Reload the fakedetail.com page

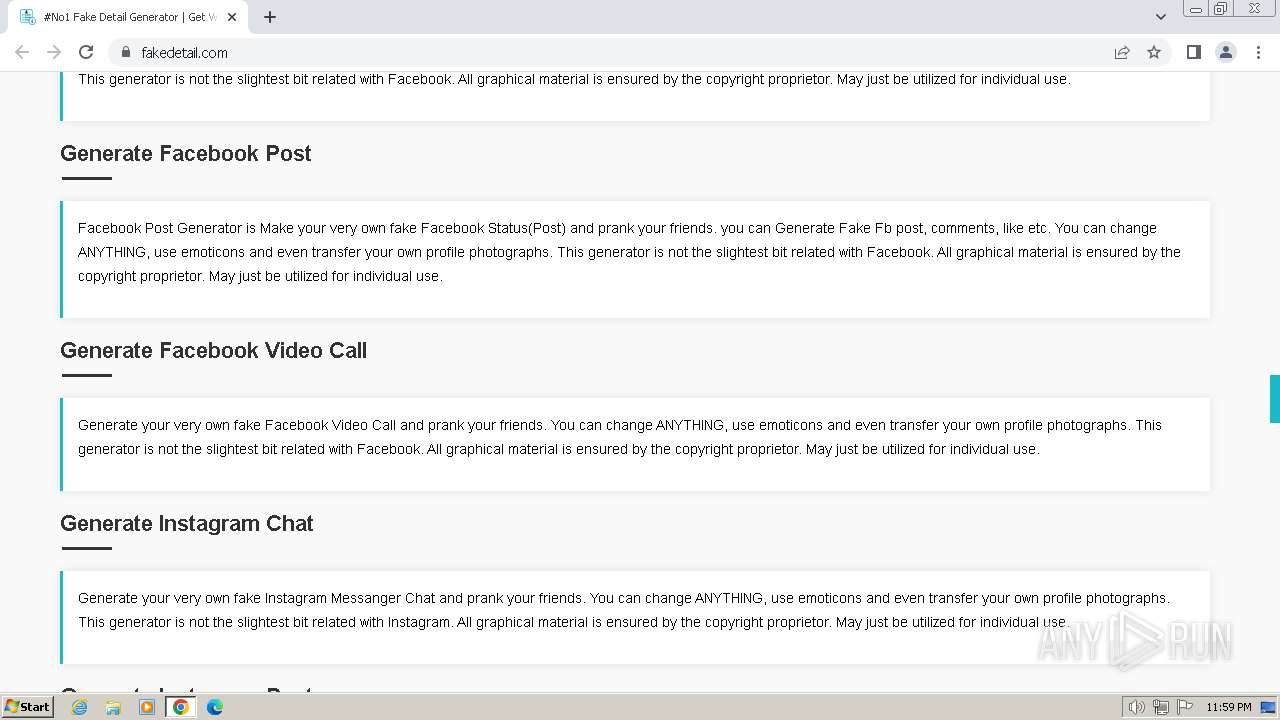pos(86,52)
